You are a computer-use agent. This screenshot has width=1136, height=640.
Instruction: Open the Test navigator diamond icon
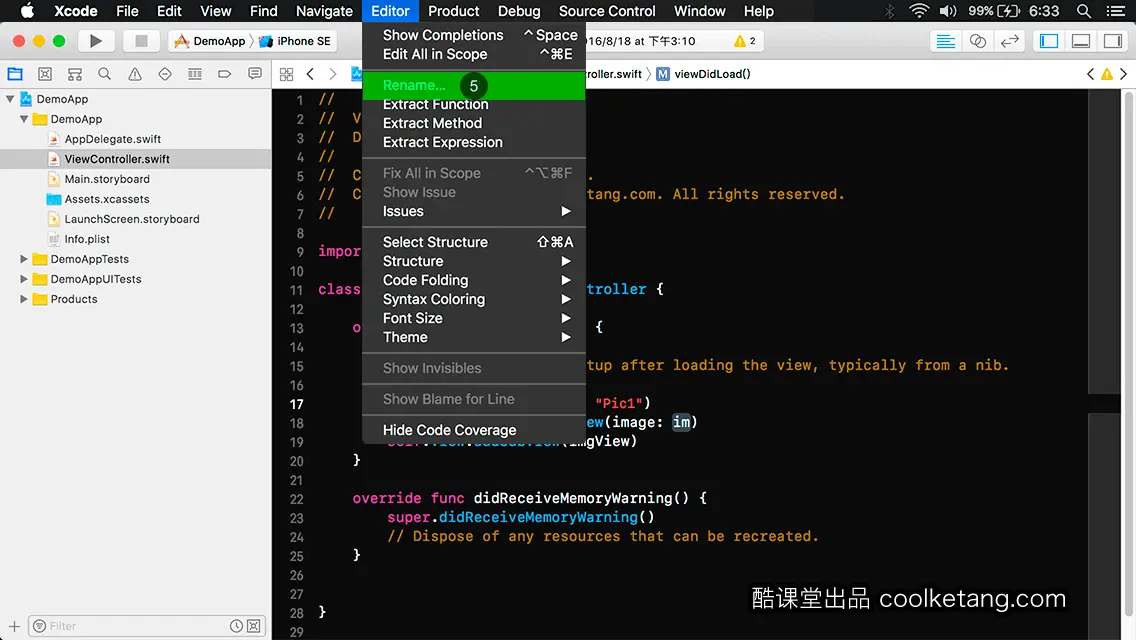pyautogui.click(x=164, y=74)
